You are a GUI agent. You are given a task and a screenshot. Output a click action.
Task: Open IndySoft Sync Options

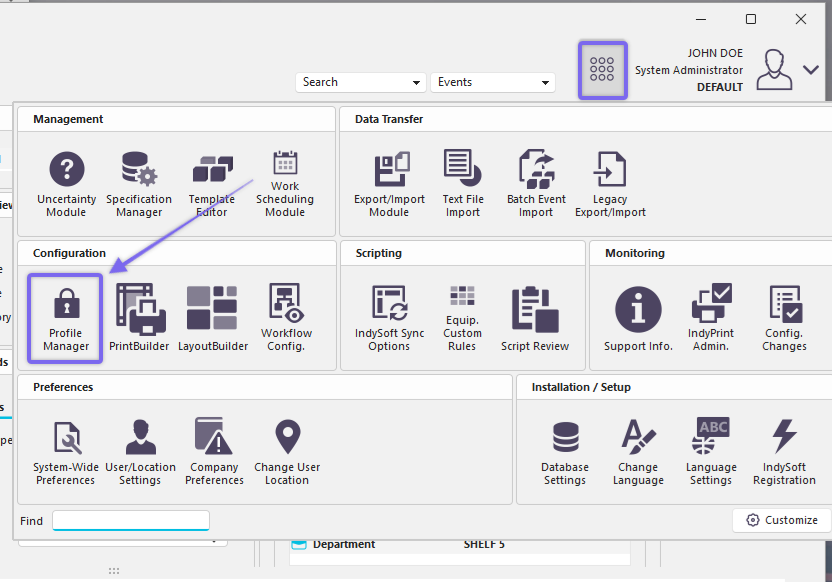tap(389, 318)
